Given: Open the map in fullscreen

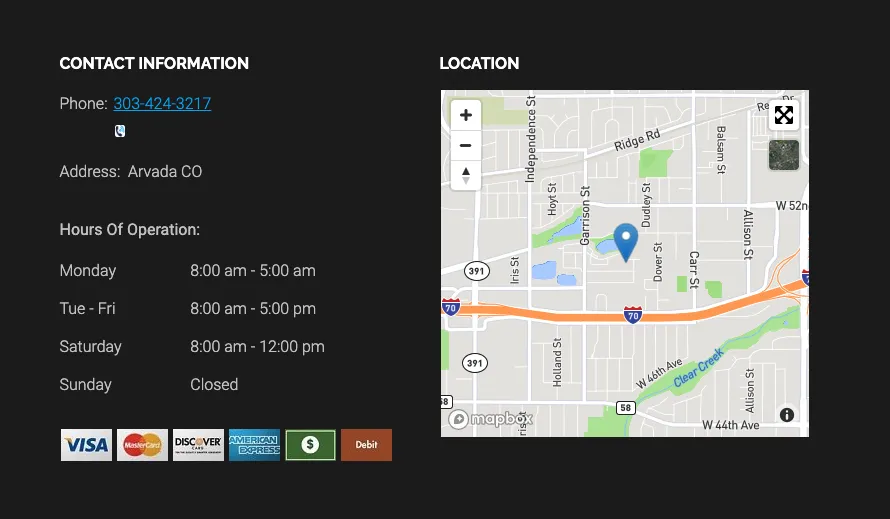Looking at the screenshot, I should coord(784,115).
